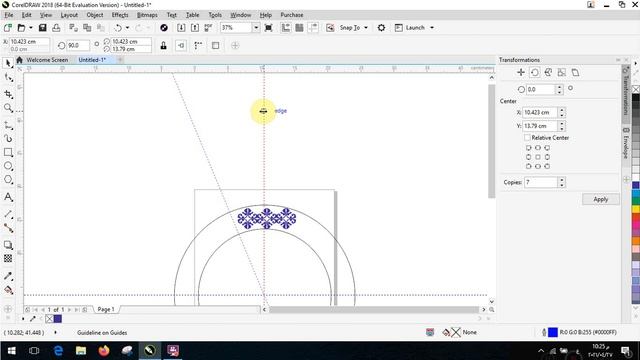Click the Save icon in toolbar
The image size is (640, 360).
point(42,28)
